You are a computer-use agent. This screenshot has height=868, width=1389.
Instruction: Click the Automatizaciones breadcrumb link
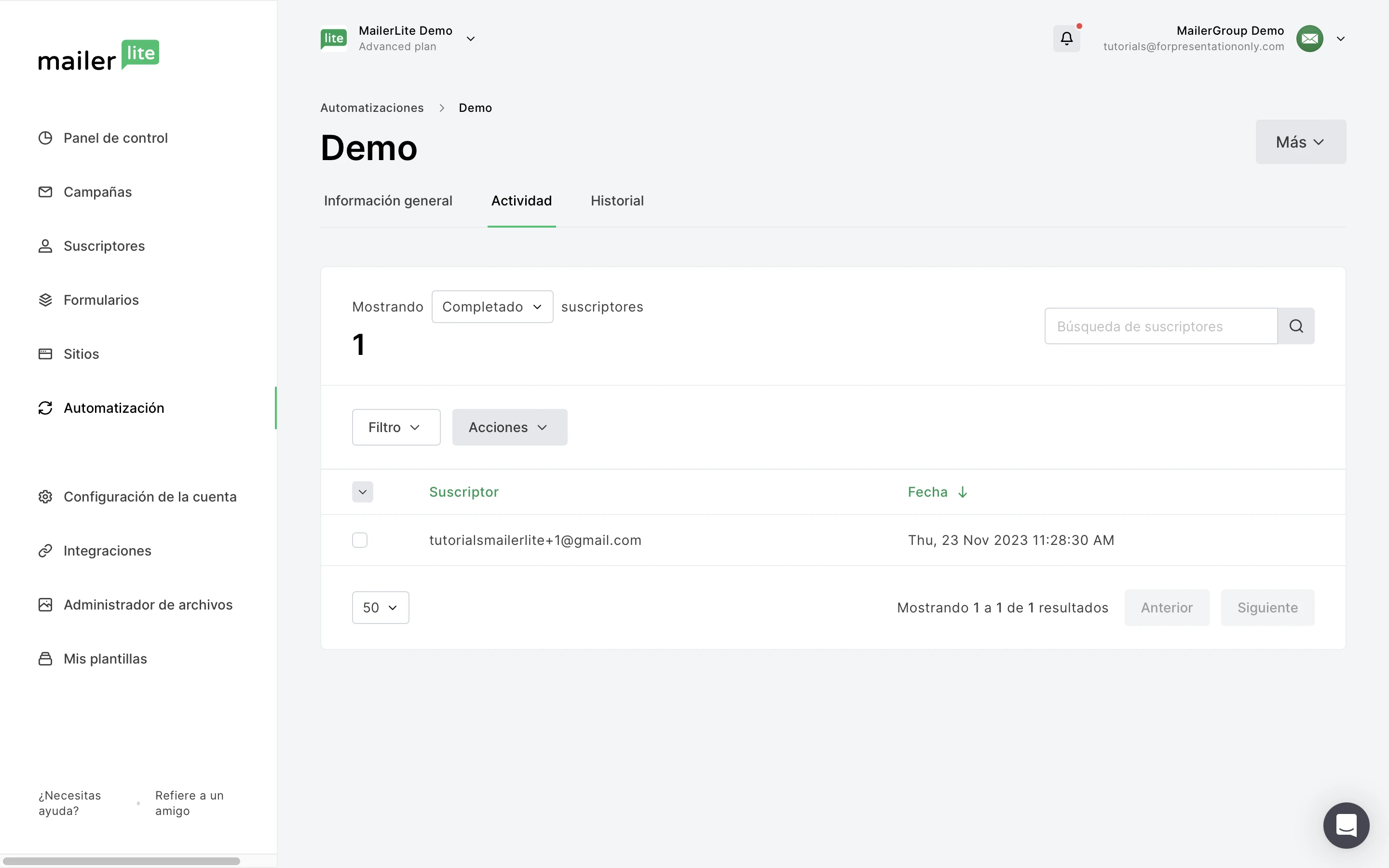click(372, 108)
